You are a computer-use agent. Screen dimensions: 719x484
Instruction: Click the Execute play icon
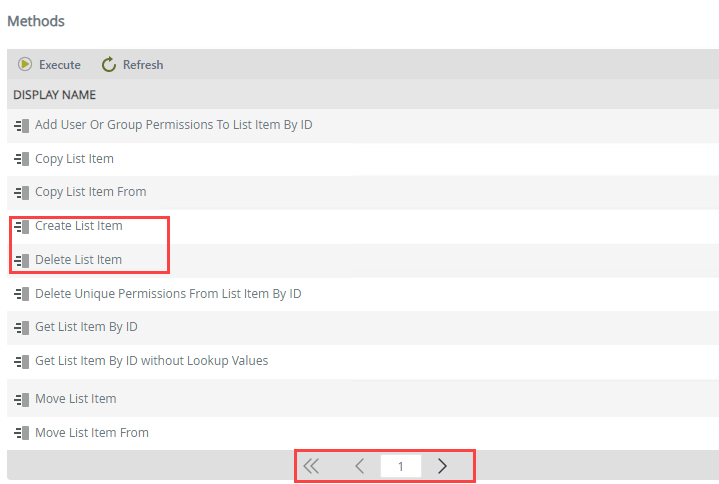[x=25, y=64]
